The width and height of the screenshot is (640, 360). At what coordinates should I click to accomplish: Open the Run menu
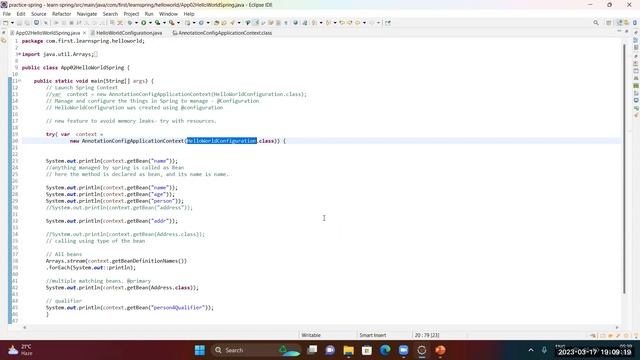click(149, 14)
